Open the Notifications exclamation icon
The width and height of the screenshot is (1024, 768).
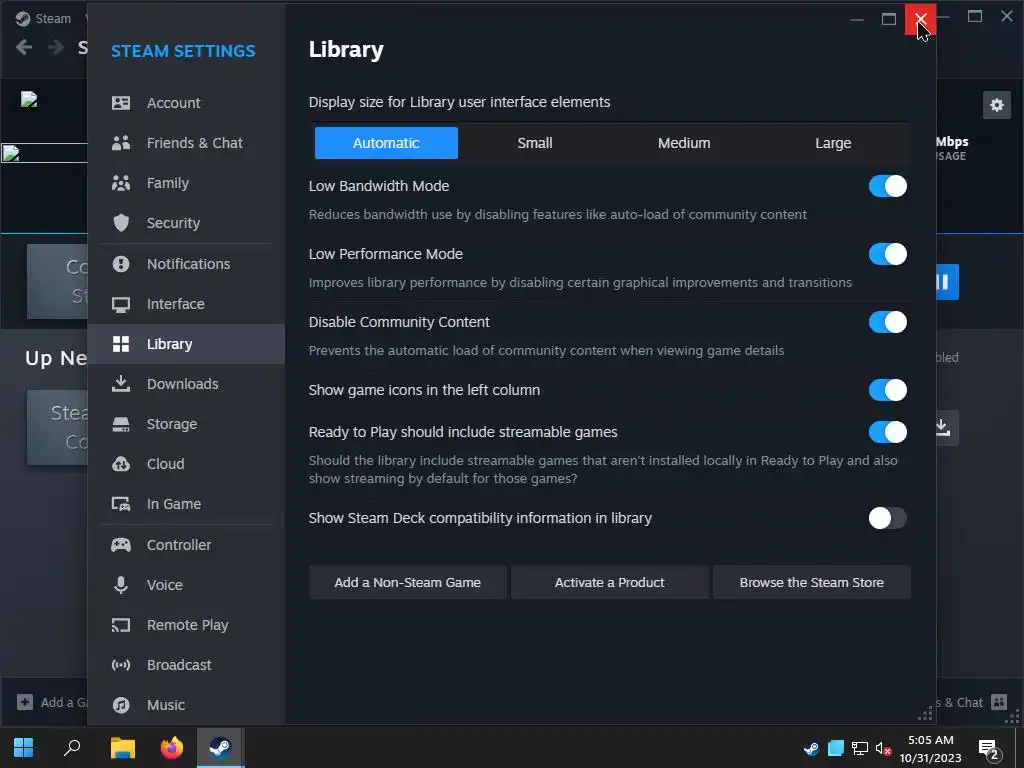tap(121, 264)
